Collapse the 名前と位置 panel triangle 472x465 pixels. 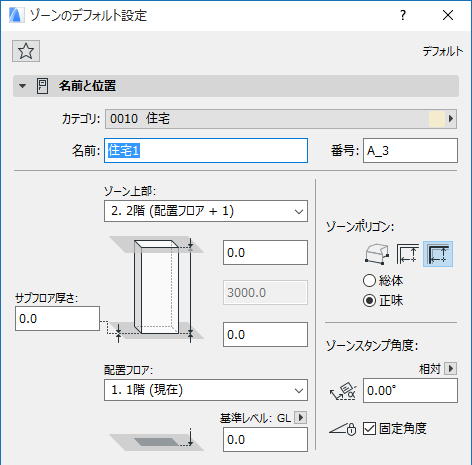[22, 86]
